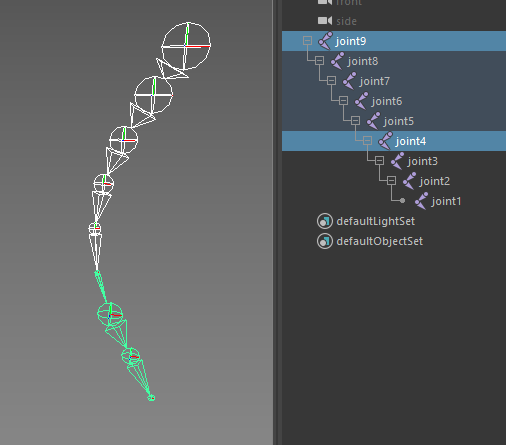The image size is (506, 445).
Task: Click the defaultLightSet set icon
Action: point(325,221)
